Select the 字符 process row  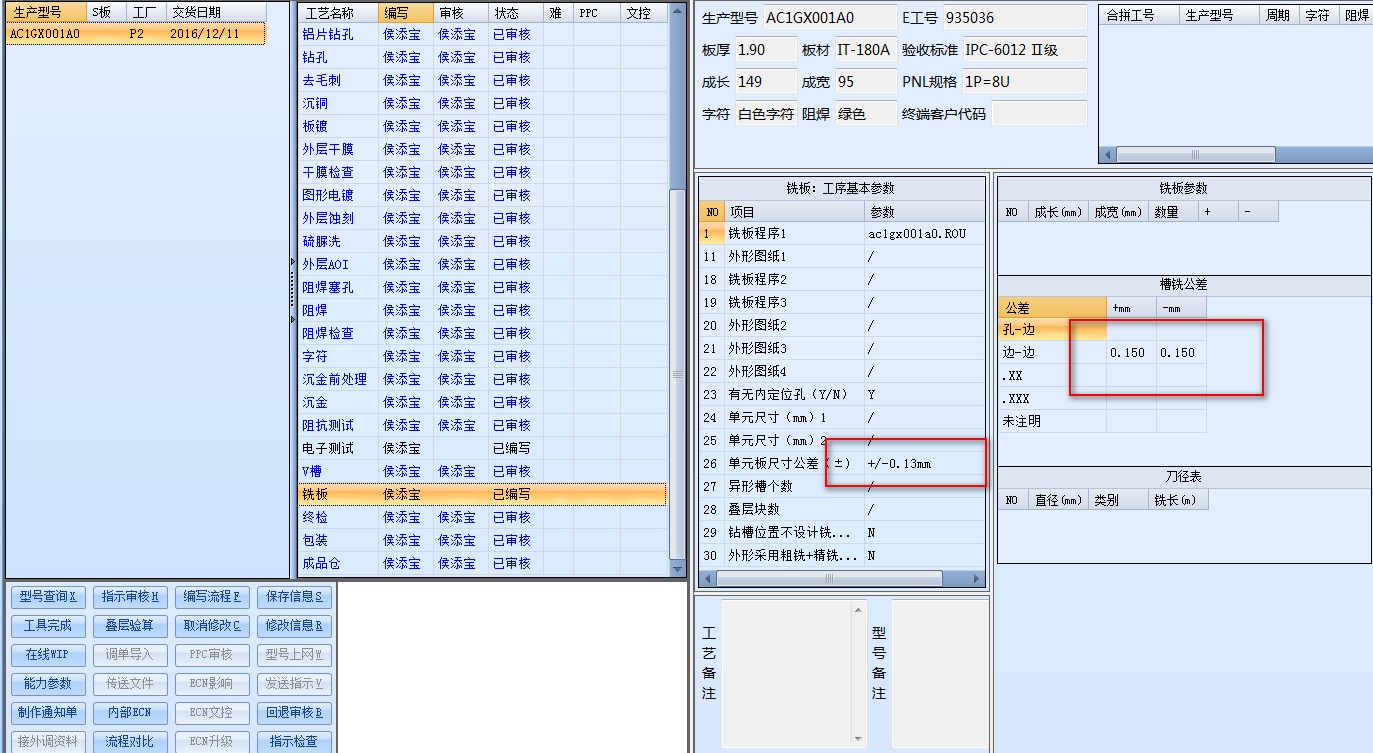482,356
